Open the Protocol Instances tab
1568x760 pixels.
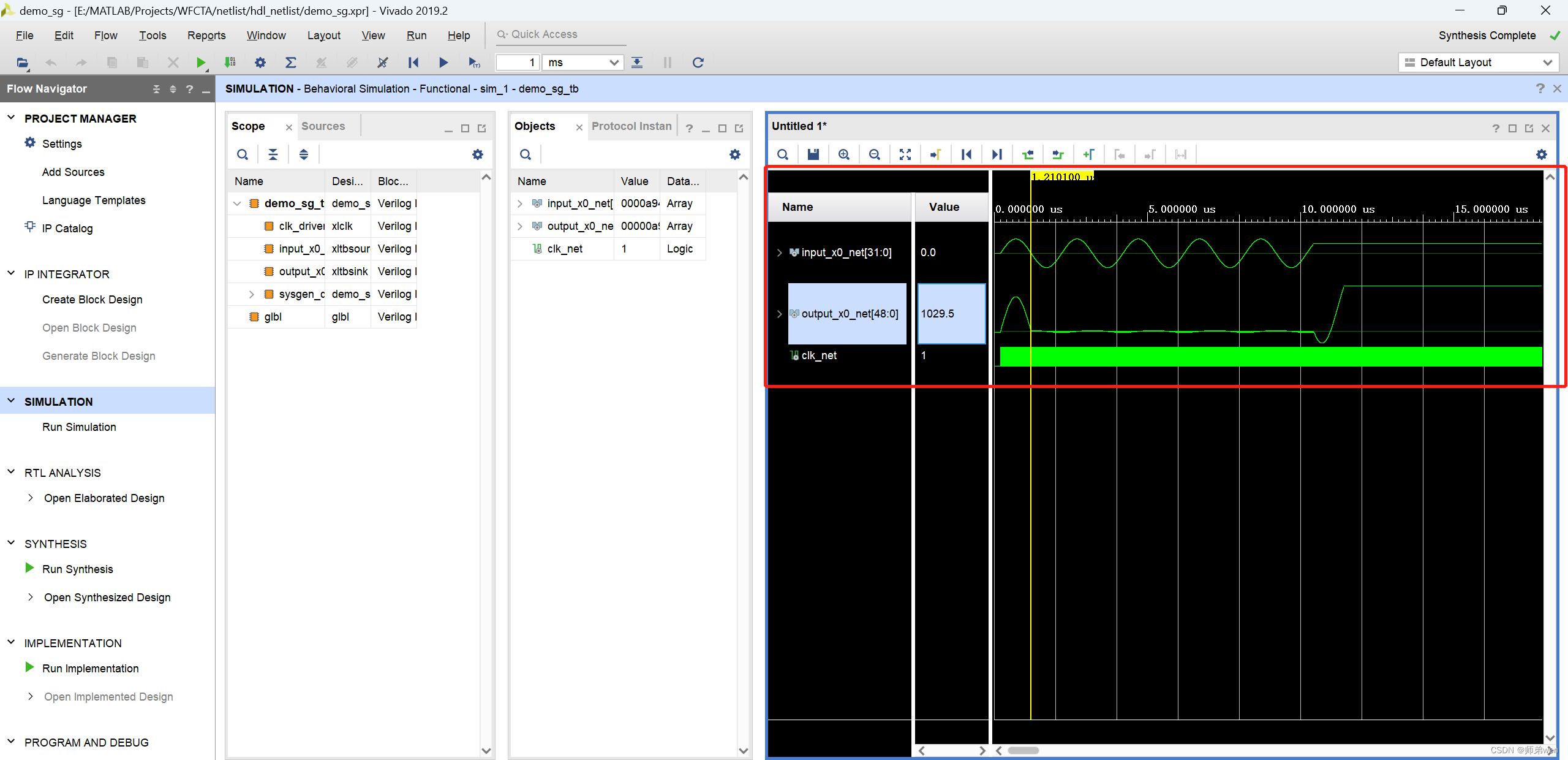[631, 126]
